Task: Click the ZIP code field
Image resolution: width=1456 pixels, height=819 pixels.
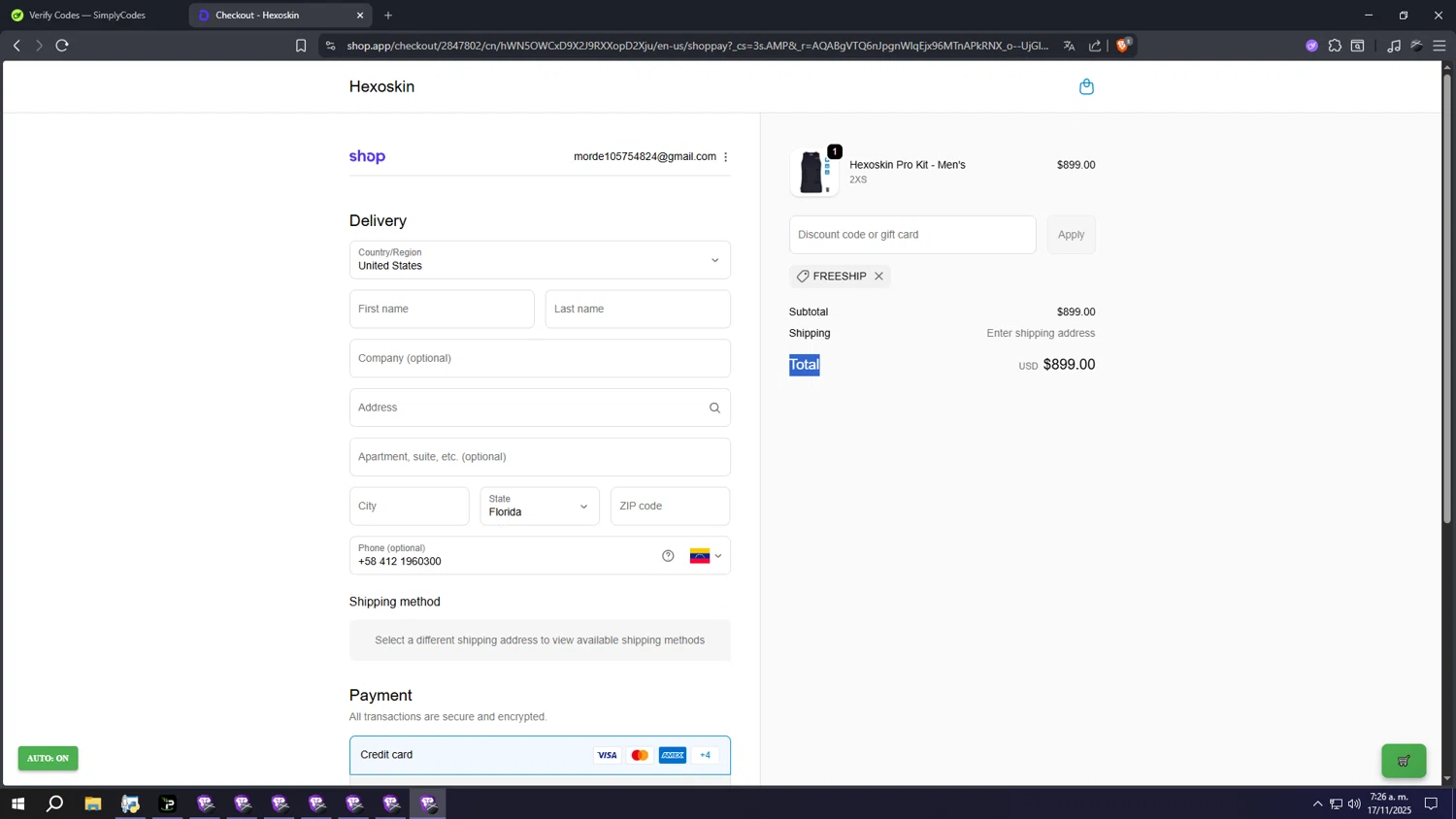Action: [x=670, y=507]
